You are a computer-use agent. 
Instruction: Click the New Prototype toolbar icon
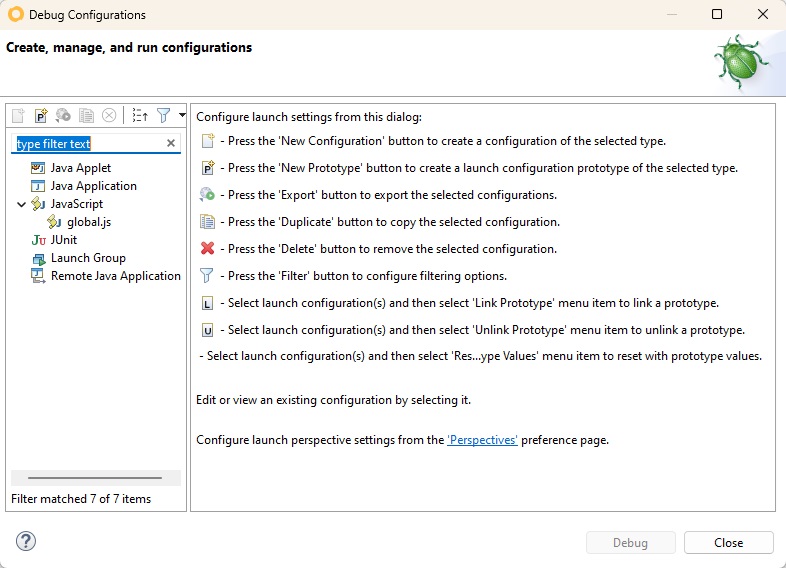(41, 115)
